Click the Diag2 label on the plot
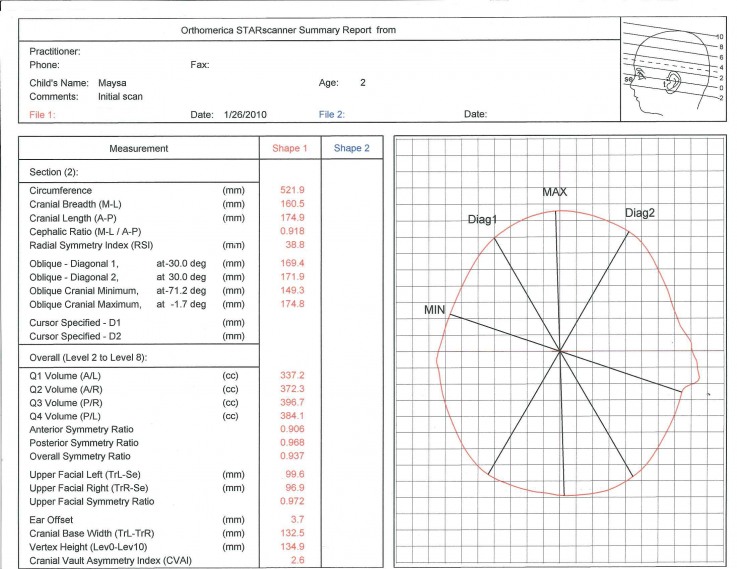The image size is (737, 569). point(640,213)
